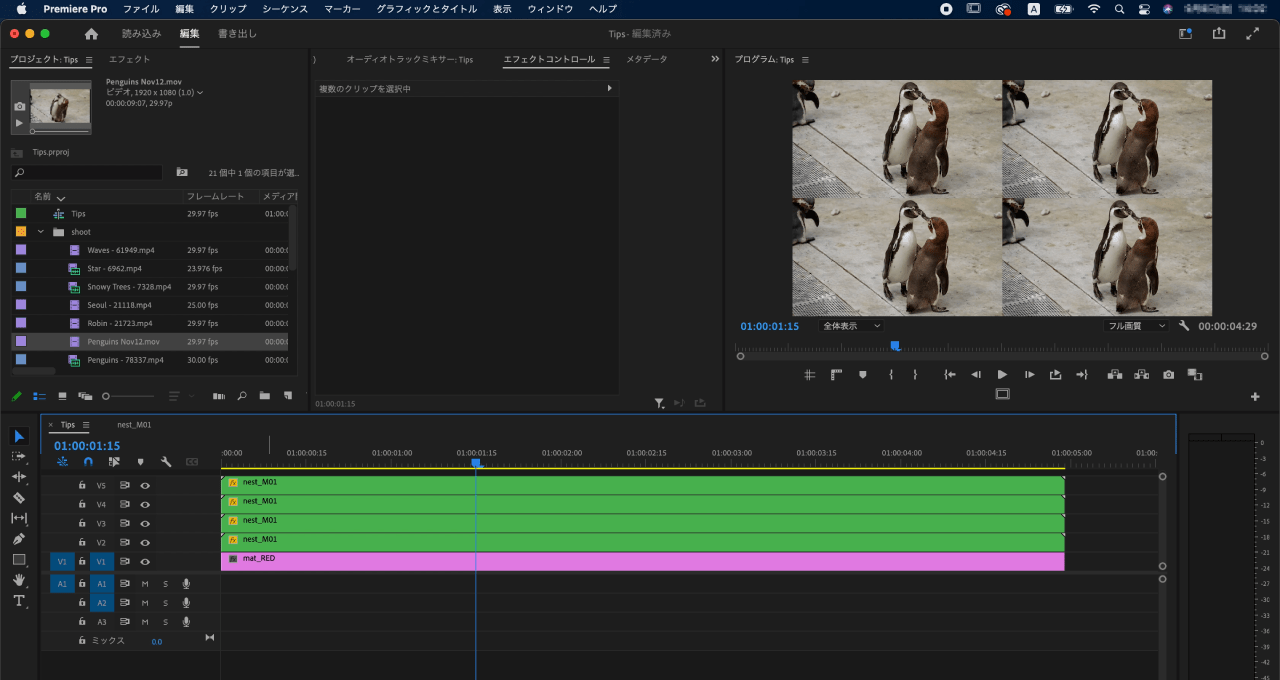Click the thumbnail size zoom slider
Screen dimensions: 1280x680
click(130, 396)
